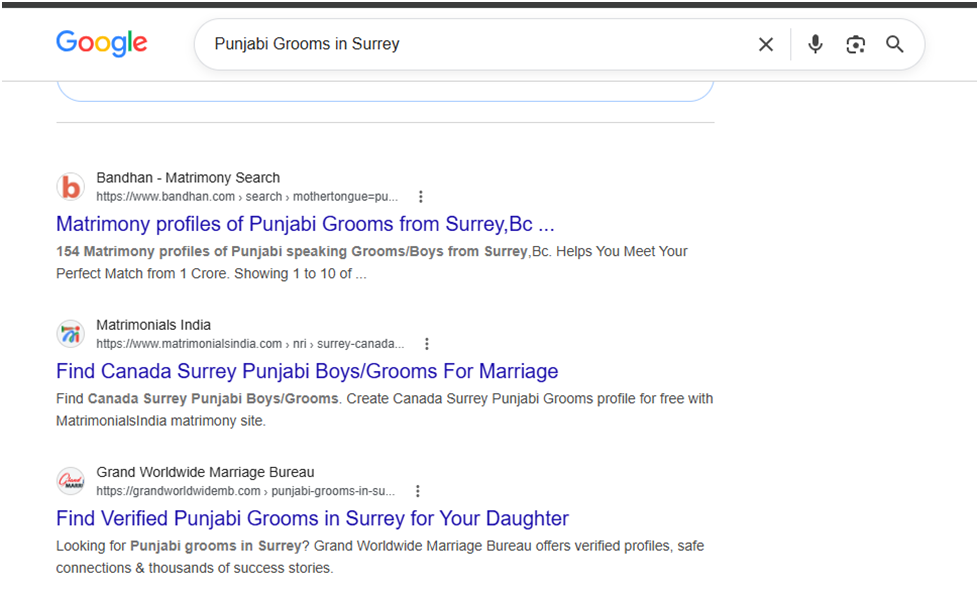Open search by image camera icon
The image size is (979, 599).
coord(855,44)
